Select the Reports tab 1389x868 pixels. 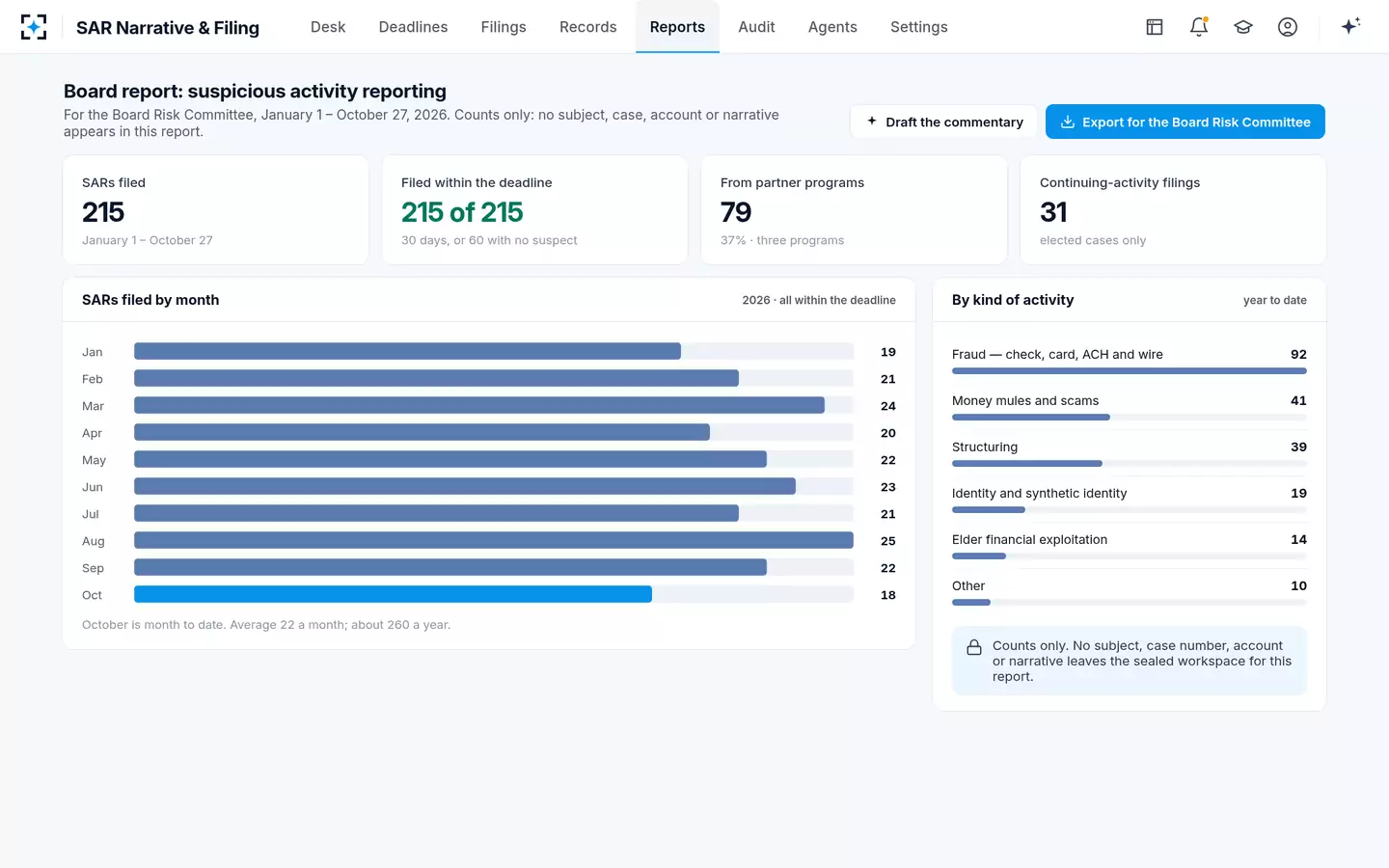click(677, 27)
